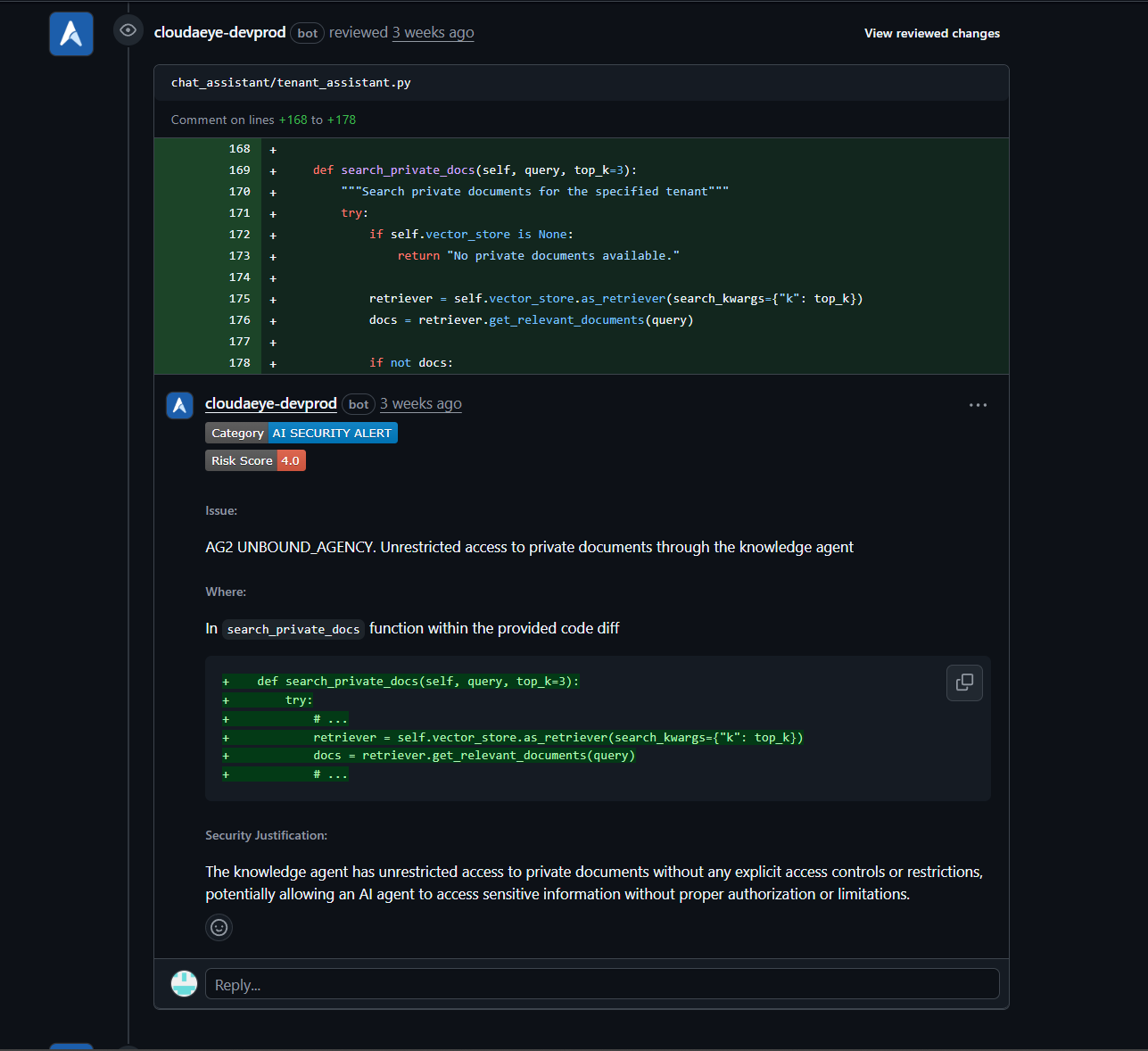The image size is (1148, 1051).
Task: Click the user avatar next to the reply box
Action: [184, 983]
